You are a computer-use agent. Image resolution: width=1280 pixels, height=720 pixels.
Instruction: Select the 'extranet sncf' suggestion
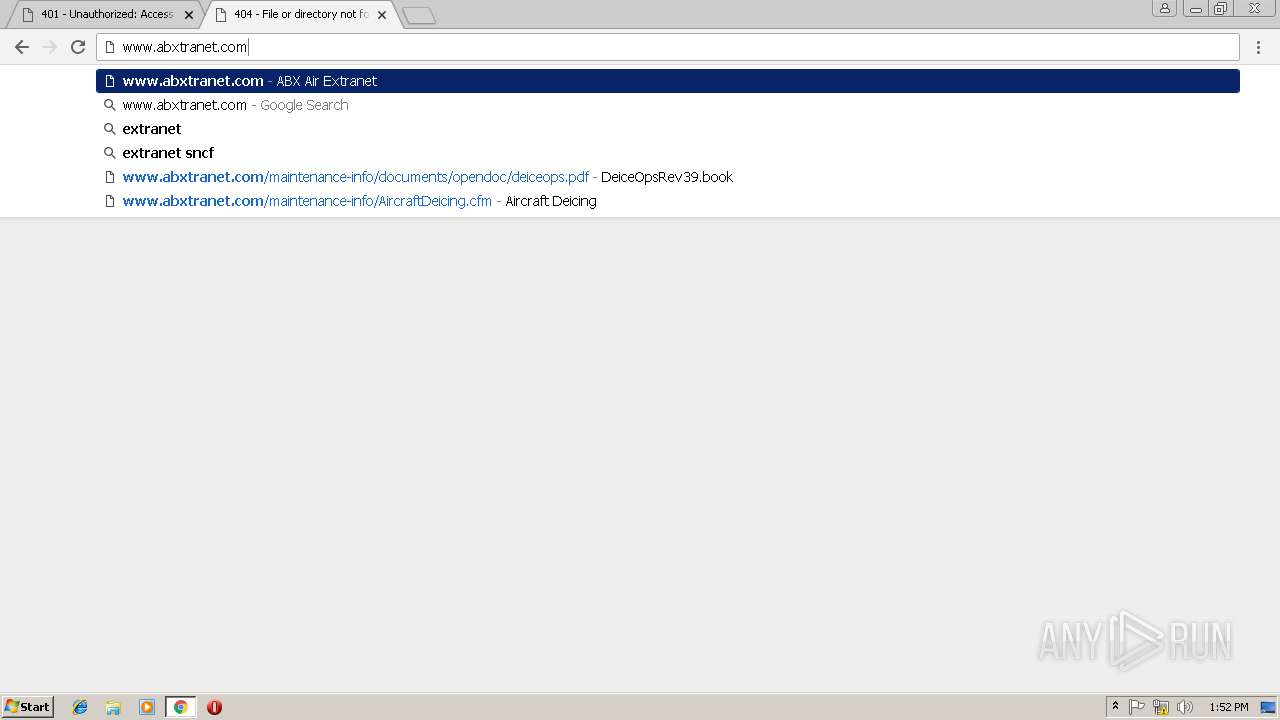[x=668, y=153]
